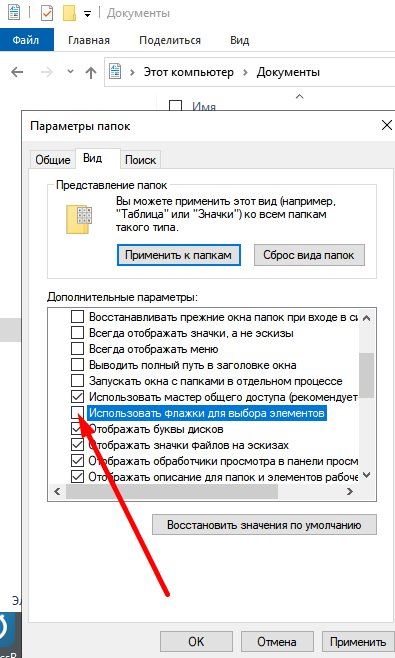Go back with the Explorer back arrow

pyautogui.click(x=17, y=72)
